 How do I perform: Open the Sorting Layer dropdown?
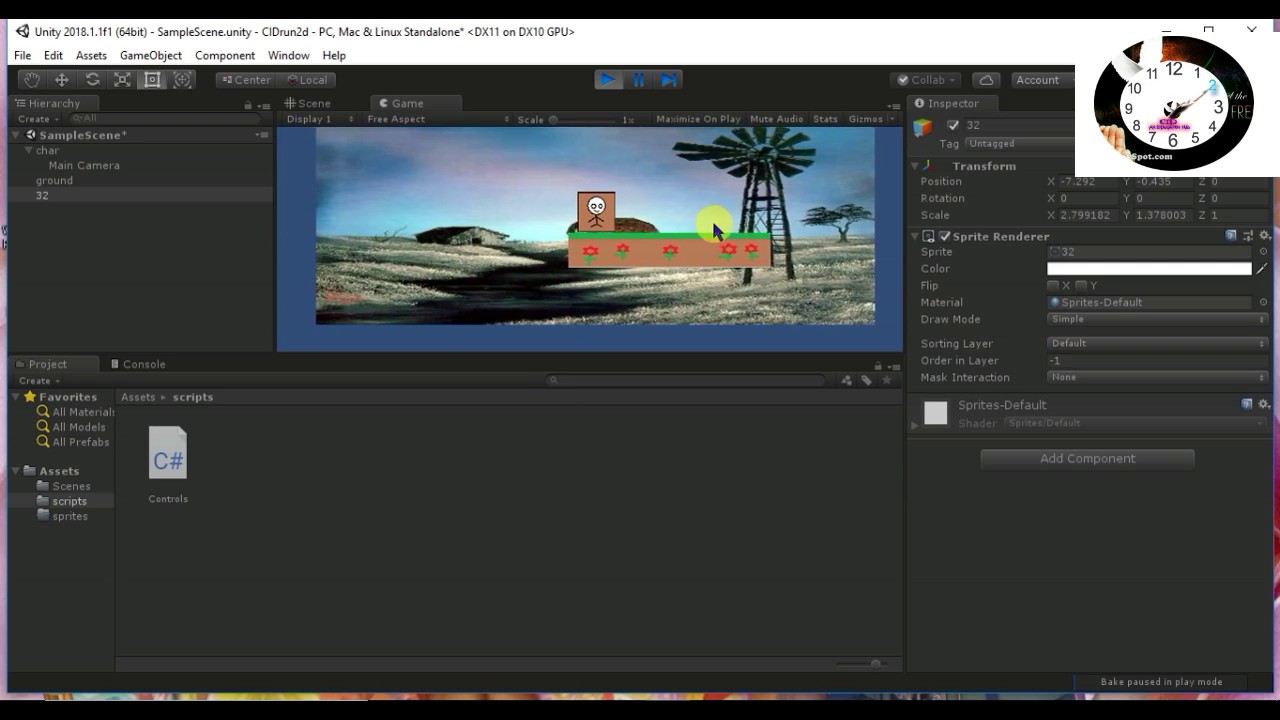tap(1157, 343)
